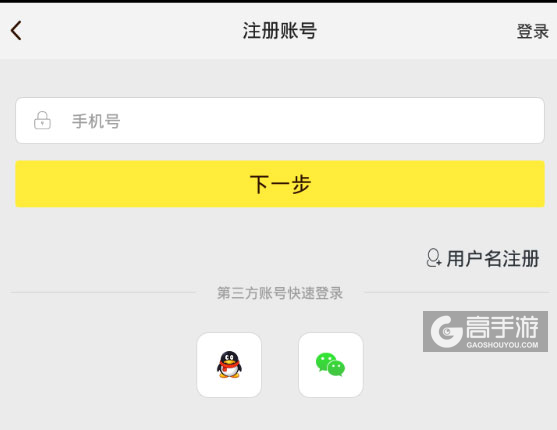The image size is (557, 430).
Task: Click the yellow 下一步 button
Action: [280, 184]
